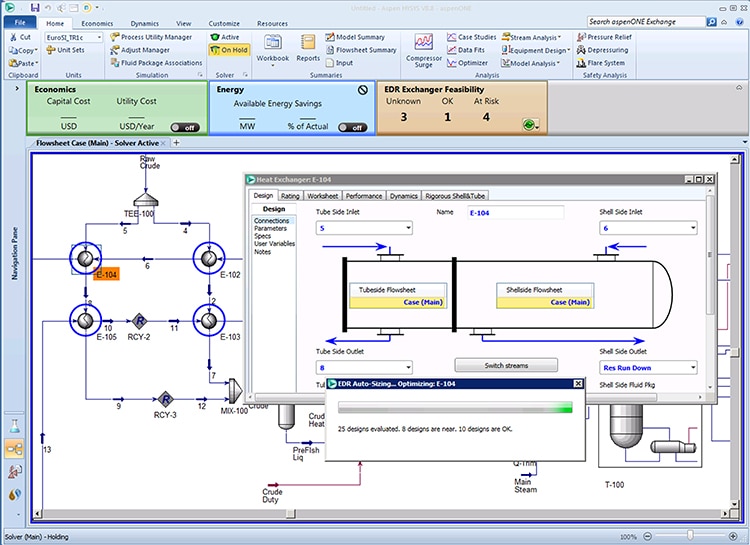Add a new flowsheet tab with plus button
750x545 pixels.
click(176, 143)
